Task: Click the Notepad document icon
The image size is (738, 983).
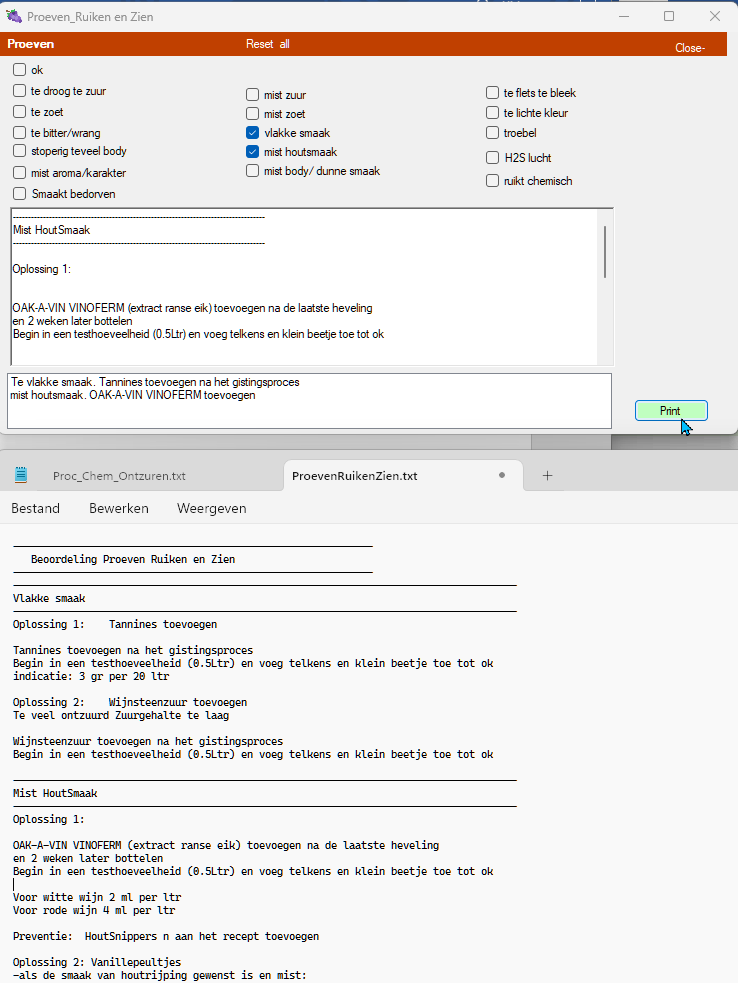Action: [21, 476]
